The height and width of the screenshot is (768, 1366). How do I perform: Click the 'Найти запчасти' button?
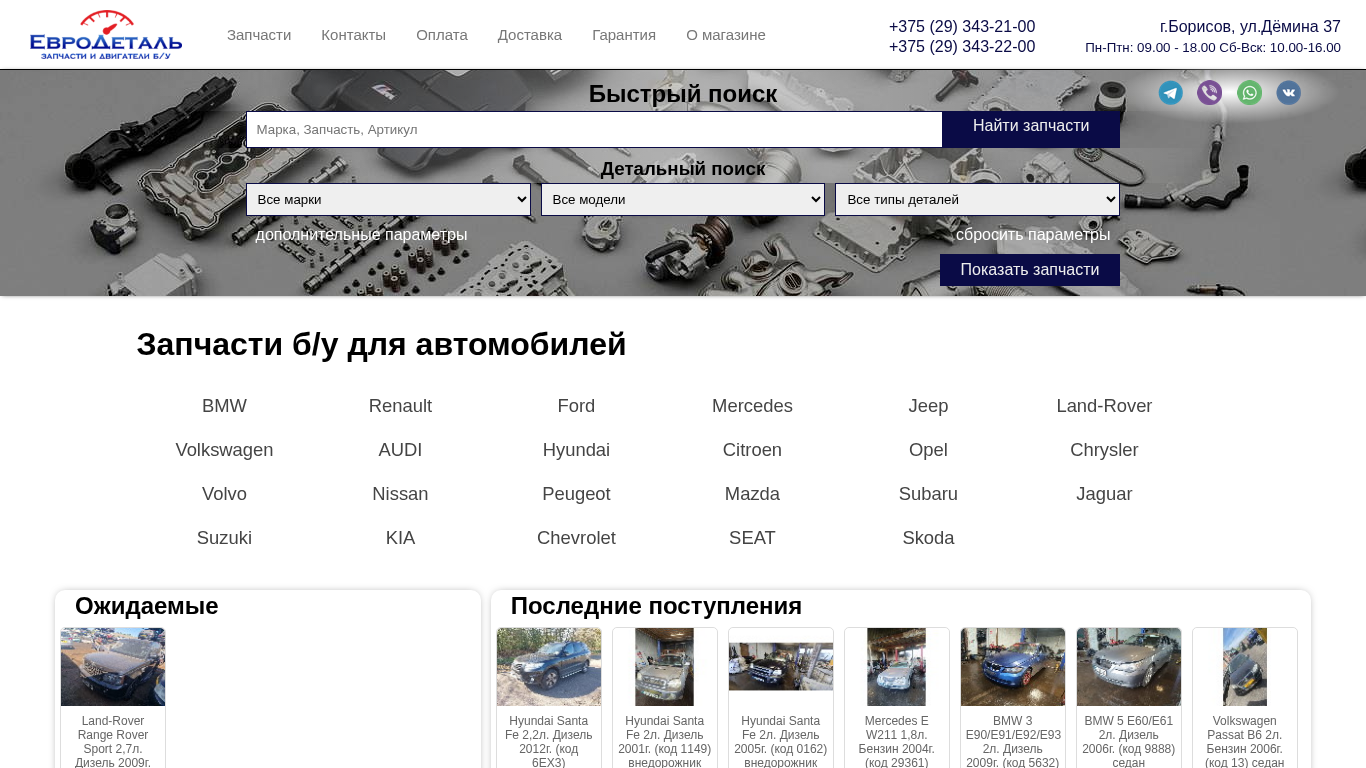1031,129
